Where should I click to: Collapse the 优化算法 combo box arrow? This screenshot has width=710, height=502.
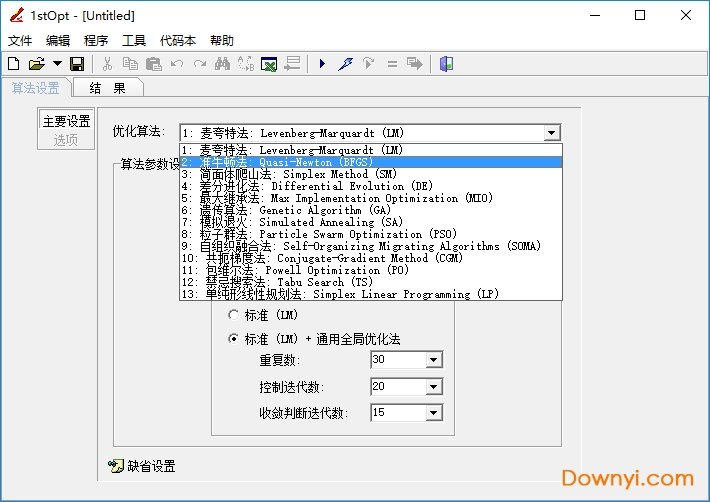click(x=552, y=133)
